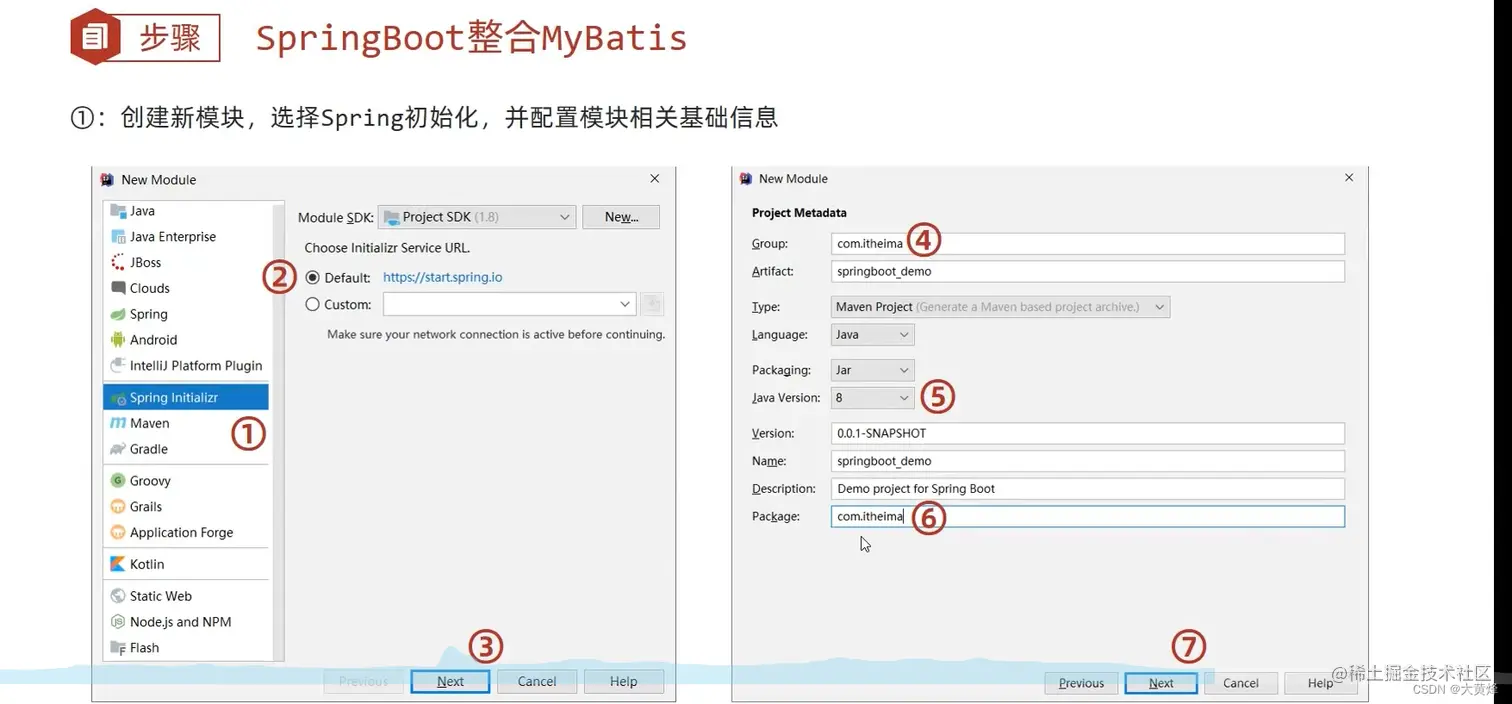Open the Module SDK dropdown
This screenshot has height=704, width=1512.
pos(477,217)
